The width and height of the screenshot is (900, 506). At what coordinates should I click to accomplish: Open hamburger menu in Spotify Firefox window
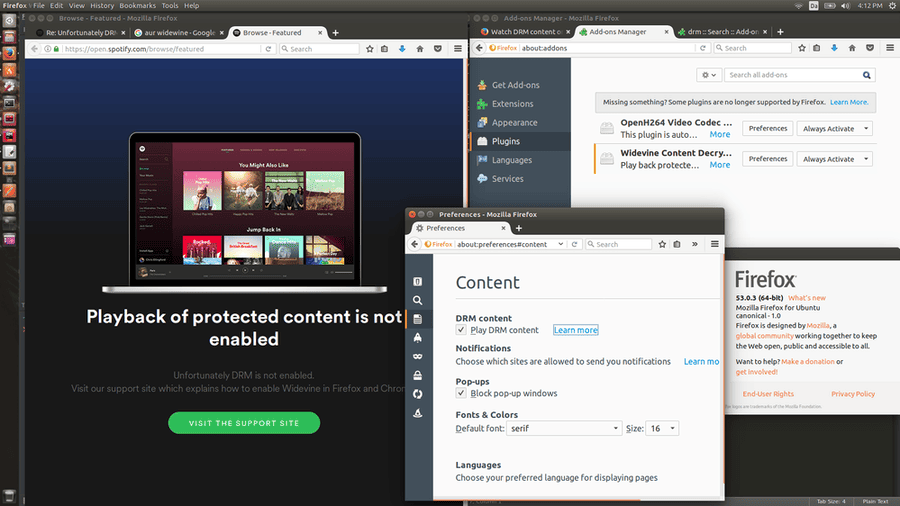pos(457,49)
